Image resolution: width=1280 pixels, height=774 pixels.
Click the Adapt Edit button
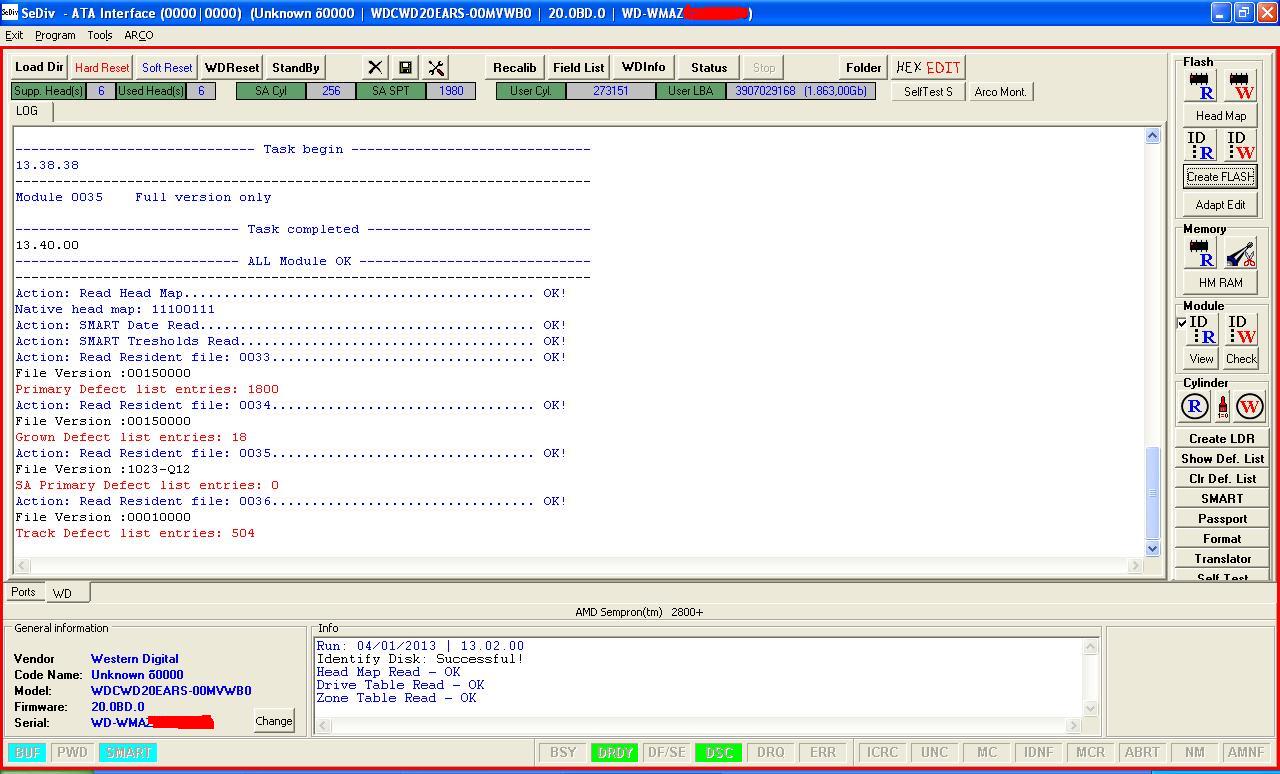[x=1221, y=205]
